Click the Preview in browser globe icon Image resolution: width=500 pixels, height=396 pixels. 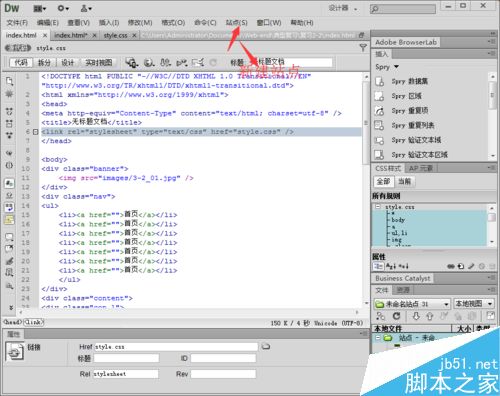(149, 62)
